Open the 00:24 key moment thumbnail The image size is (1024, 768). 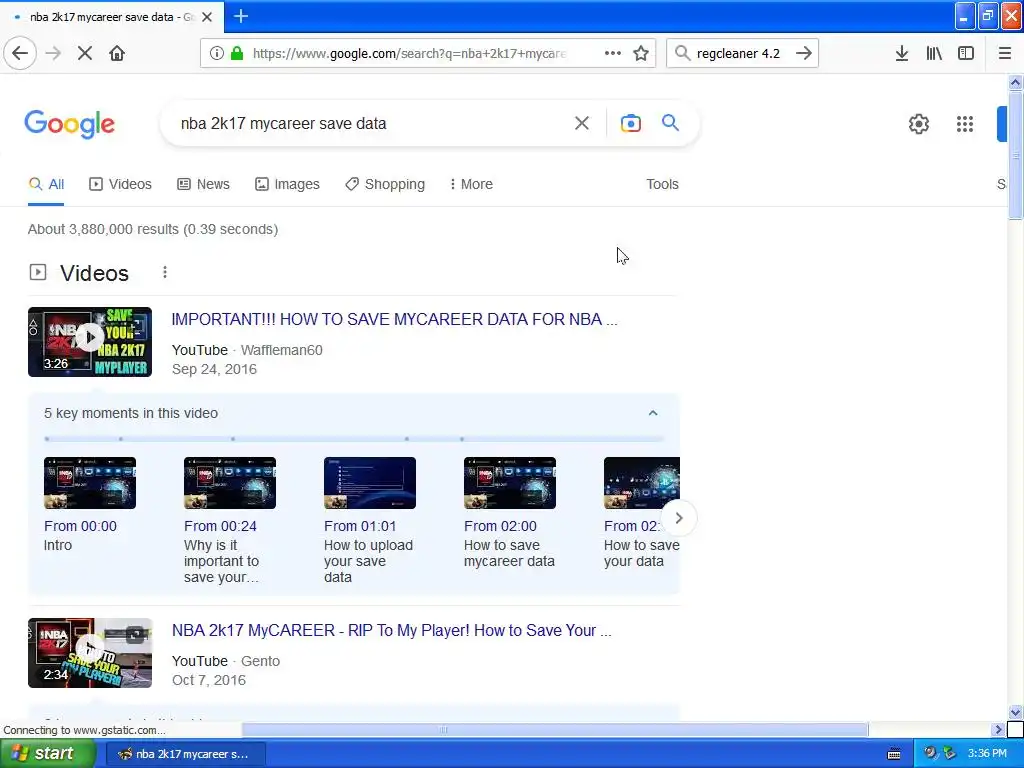click(230, 483)
